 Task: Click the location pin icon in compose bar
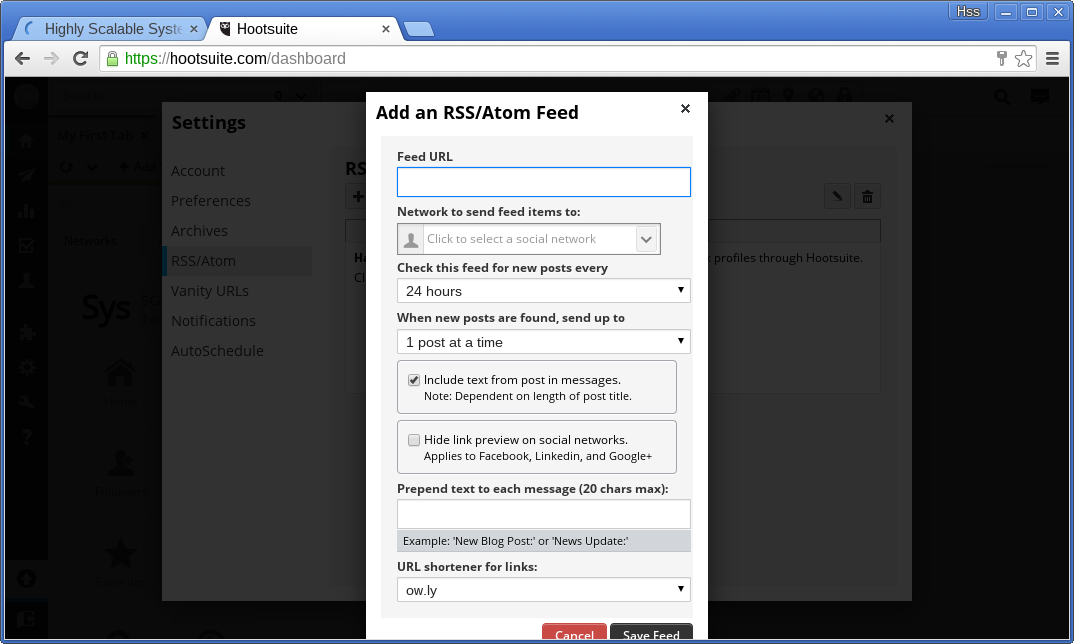(x=788, y=95)
